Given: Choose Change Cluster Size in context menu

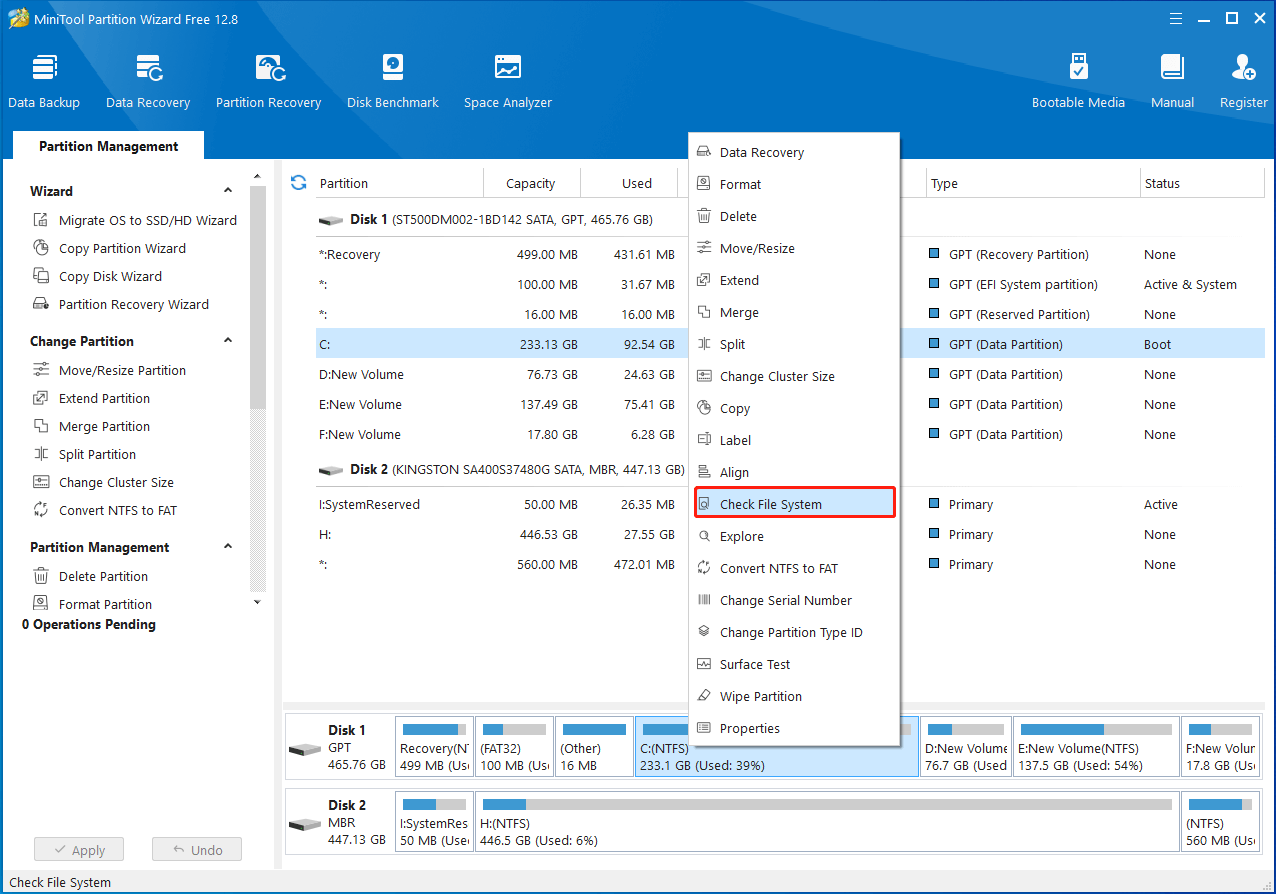Looking at the screenshot, I should point(794,376).
